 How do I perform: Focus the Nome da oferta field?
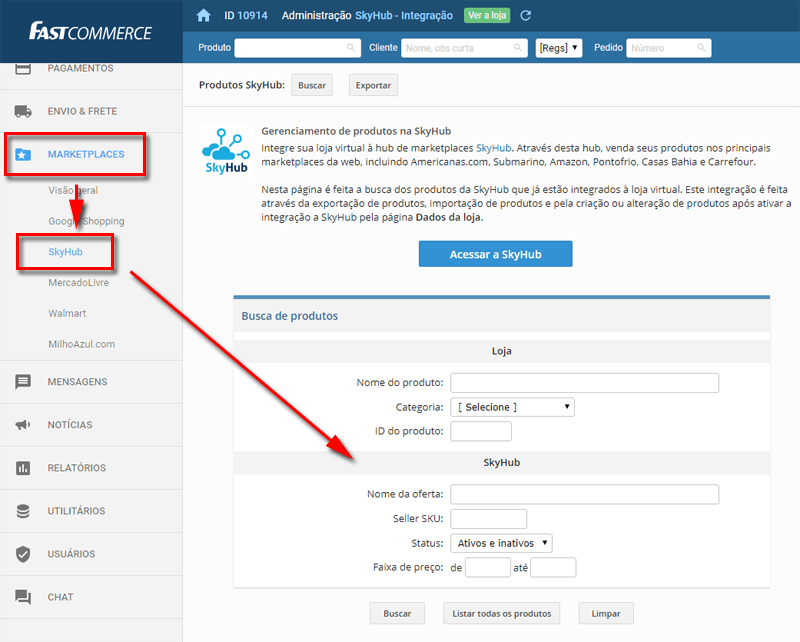pyautogui.click(x=585, y=494)
